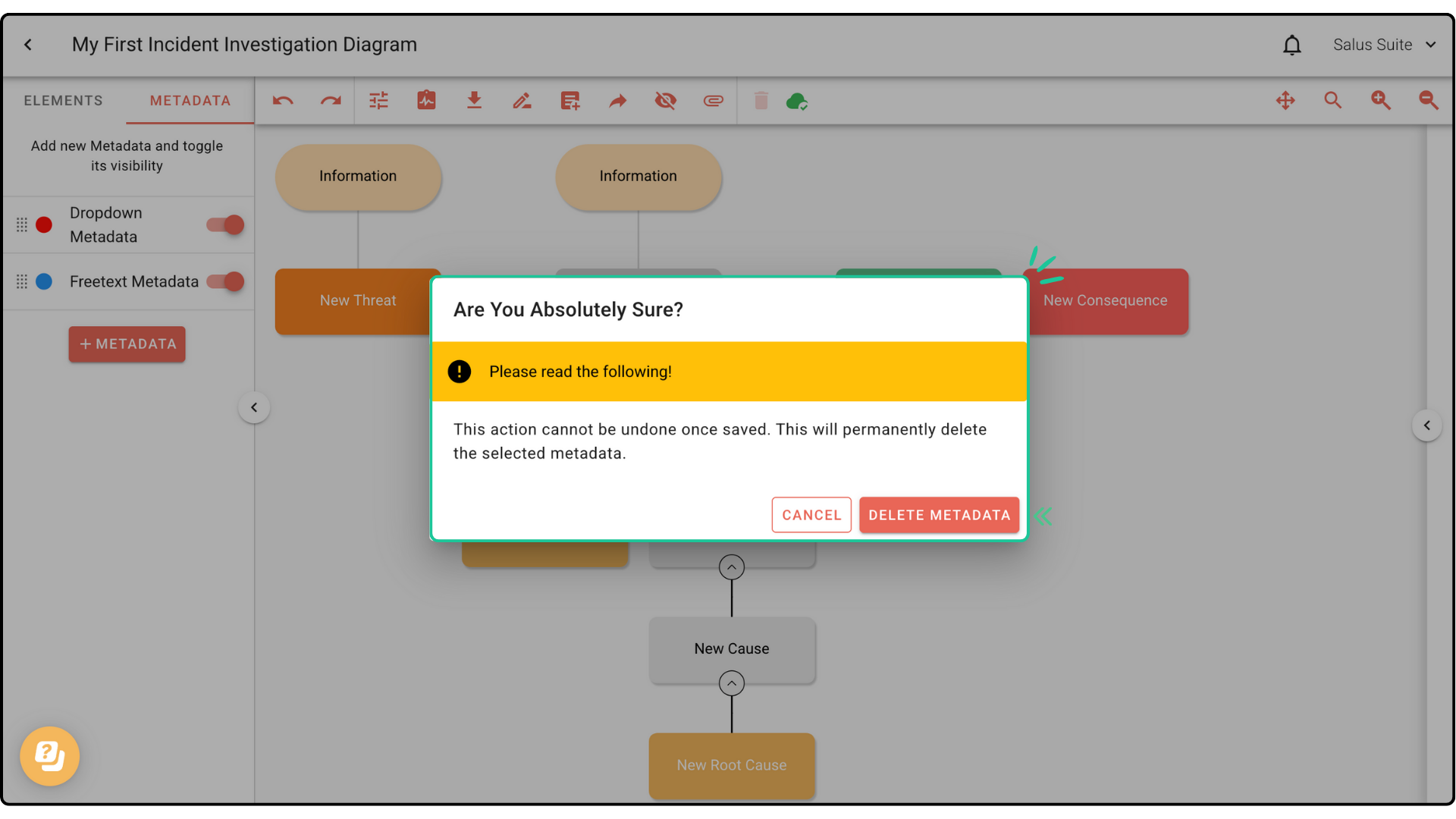Click the redo arrow icon
The width and height of the screenshot is (1456, 819).
[331, 101]
